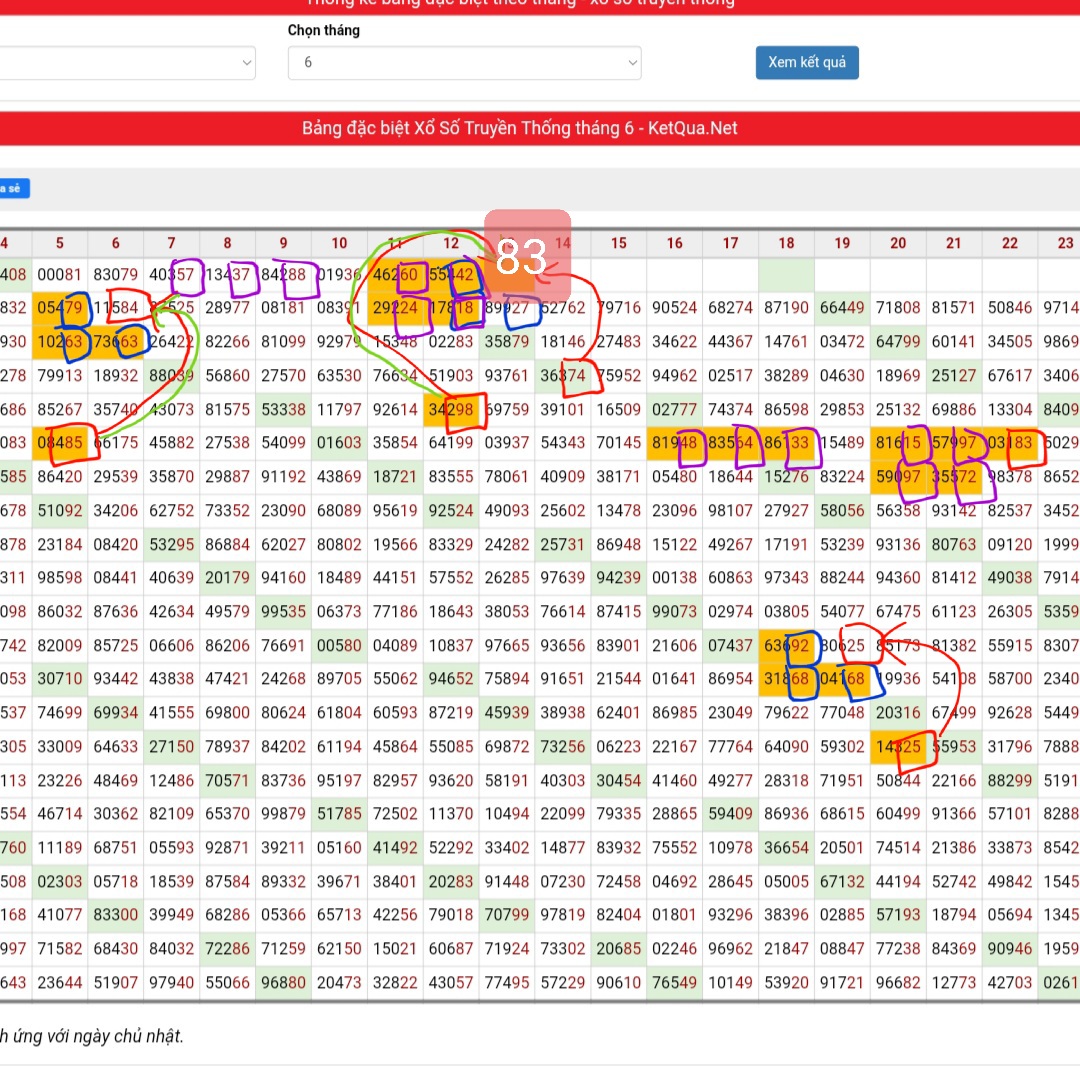The width and height of the screenshot is (1080, 1066).
Task: Select the green cell with number 53338
Action: coord(283,410)
